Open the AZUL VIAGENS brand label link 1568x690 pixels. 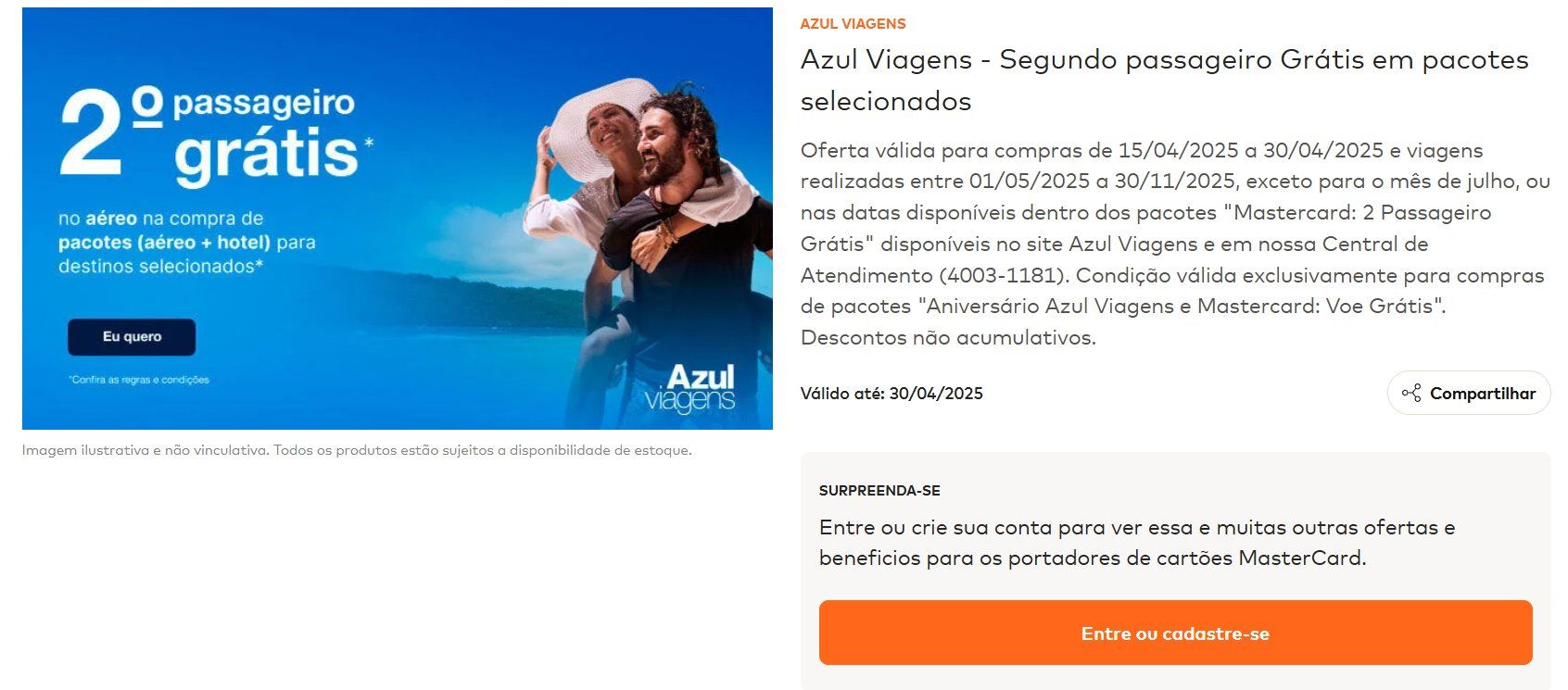853,24
